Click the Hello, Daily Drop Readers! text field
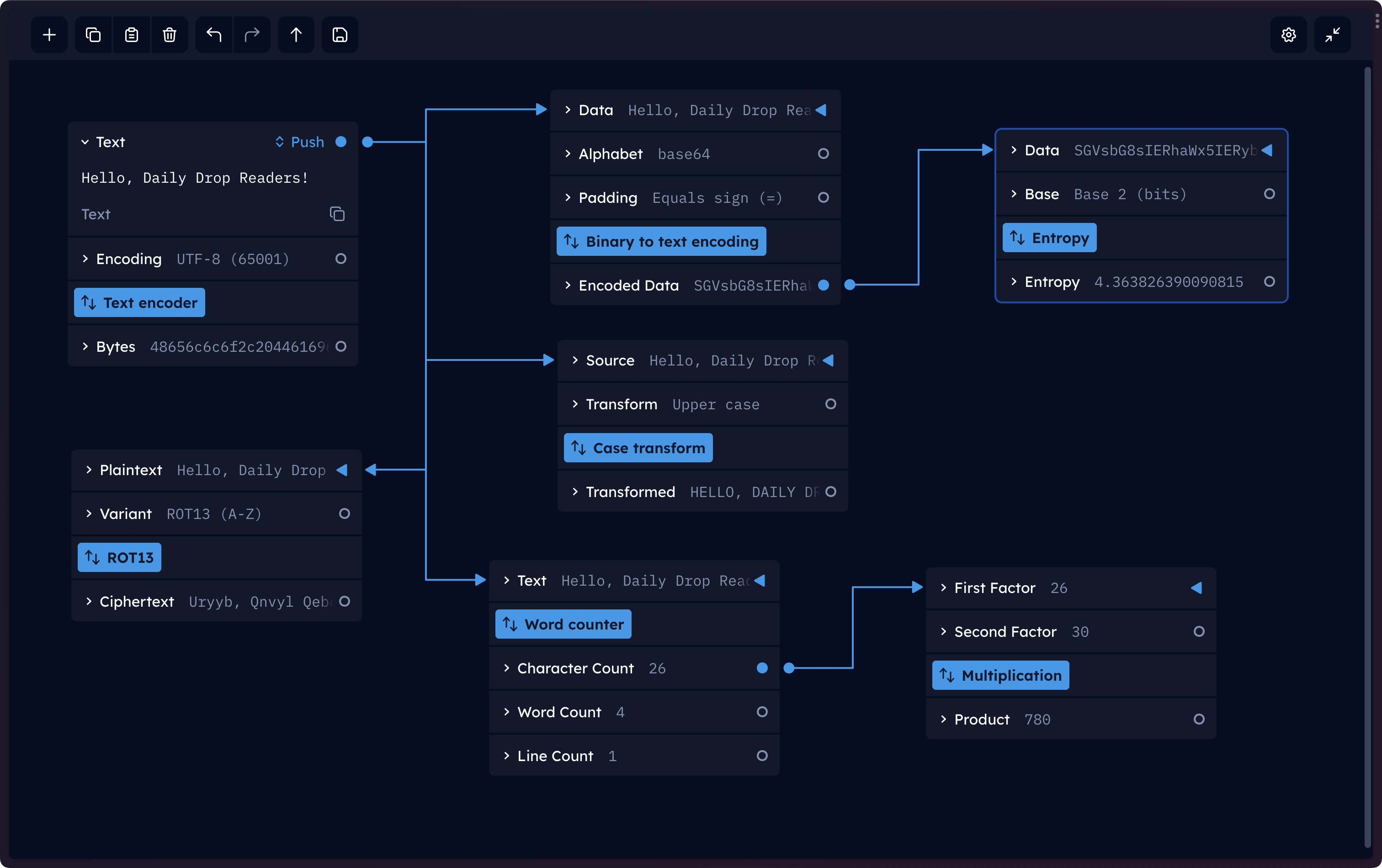The image size is (1382, 868). tap(195, 178)
